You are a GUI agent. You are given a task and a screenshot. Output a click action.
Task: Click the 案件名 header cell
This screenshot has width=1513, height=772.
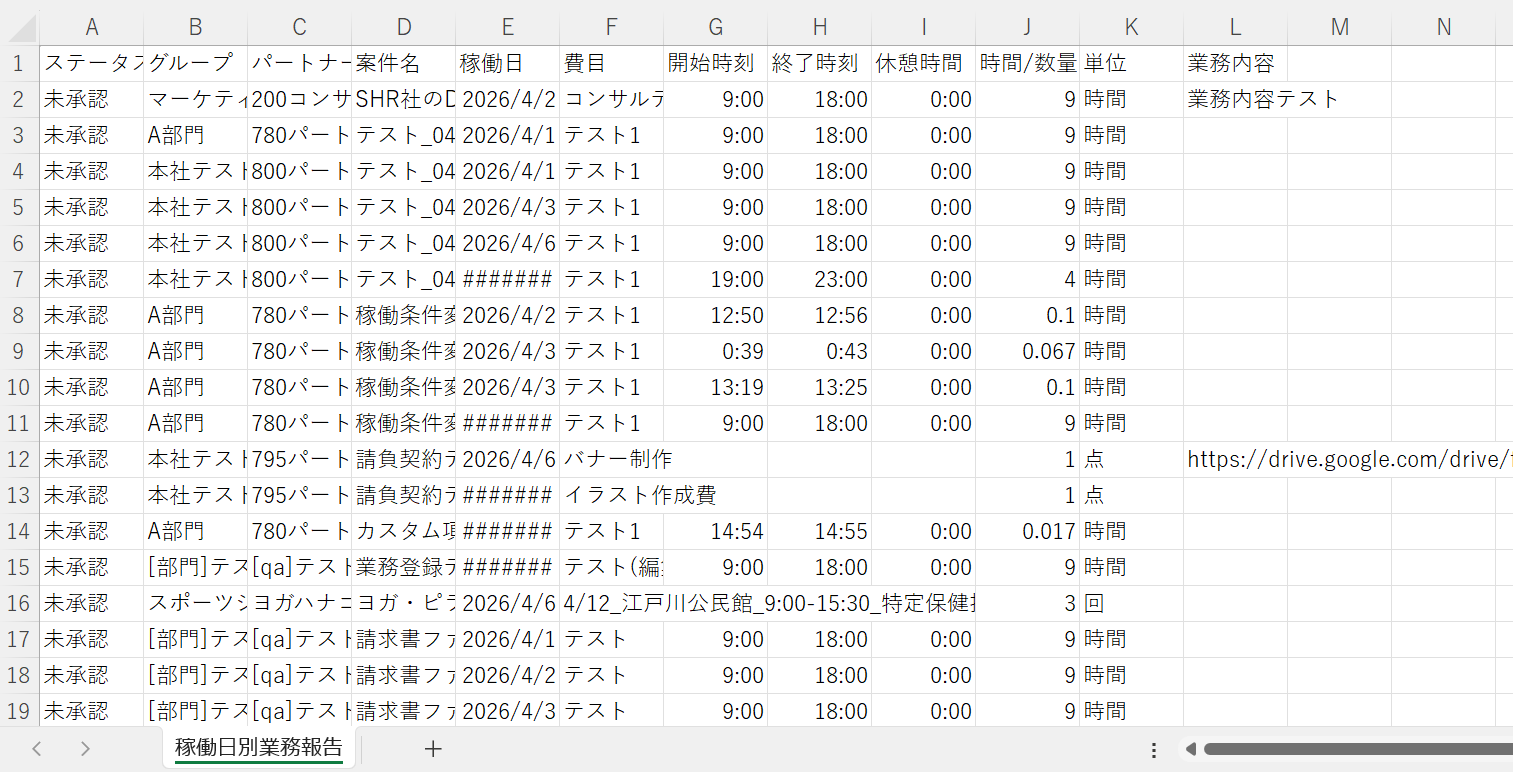point(404,64)
